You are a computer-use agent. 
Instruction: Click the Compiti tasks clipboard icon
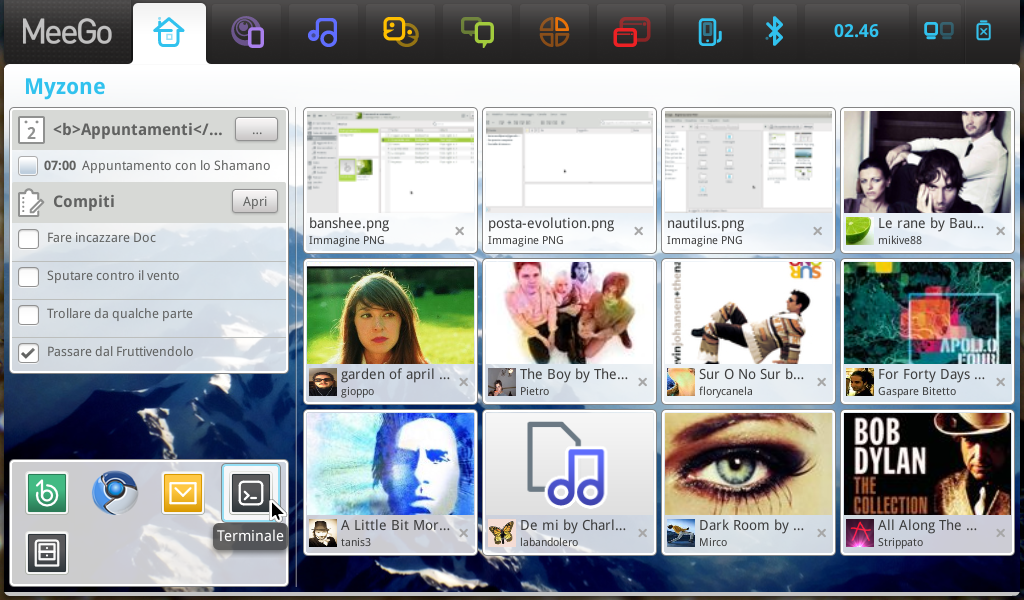click(31, 202)
